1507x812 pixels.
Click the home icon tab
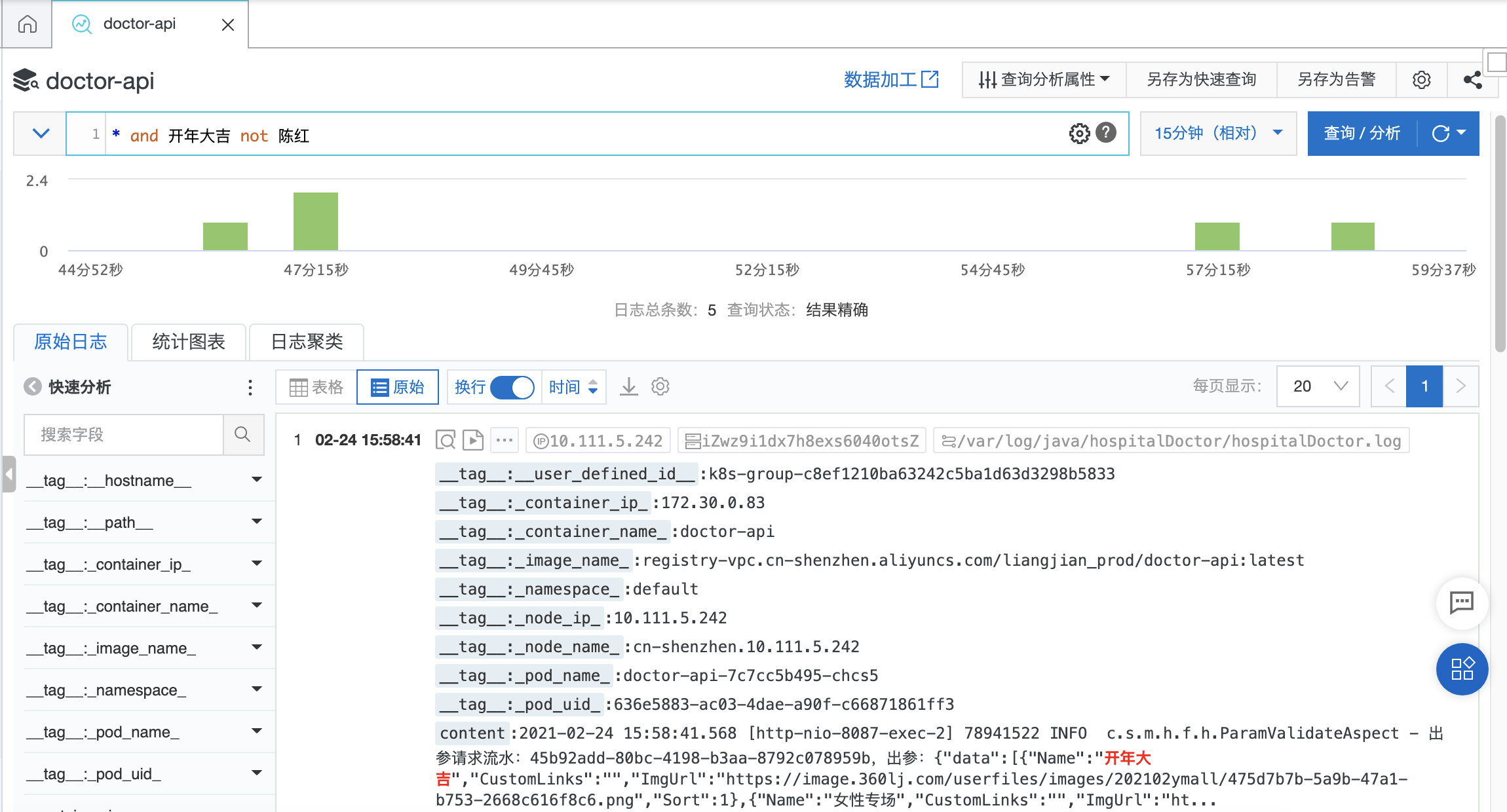point(27,25)
